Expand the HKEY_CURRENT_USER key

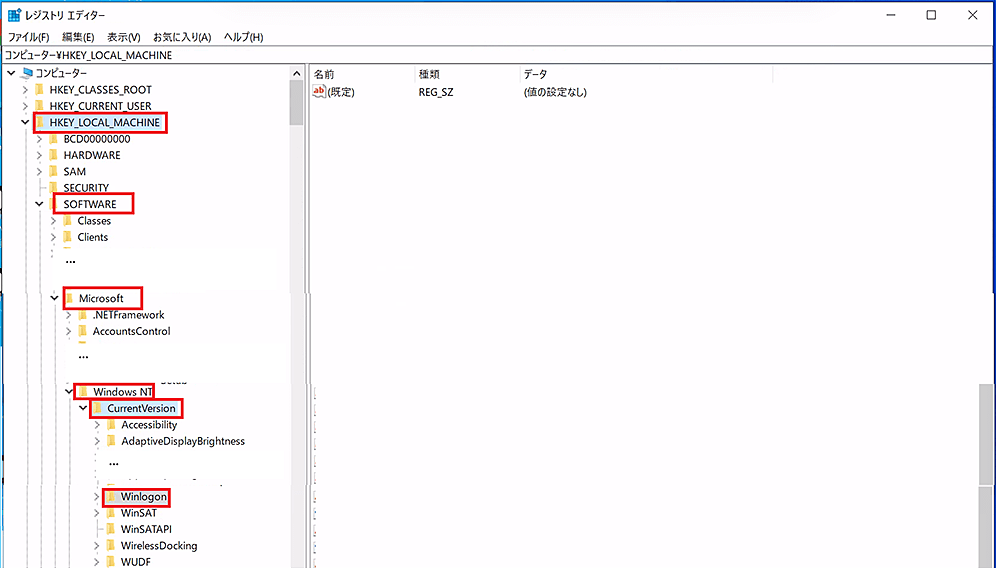click(x=25, y=106)
